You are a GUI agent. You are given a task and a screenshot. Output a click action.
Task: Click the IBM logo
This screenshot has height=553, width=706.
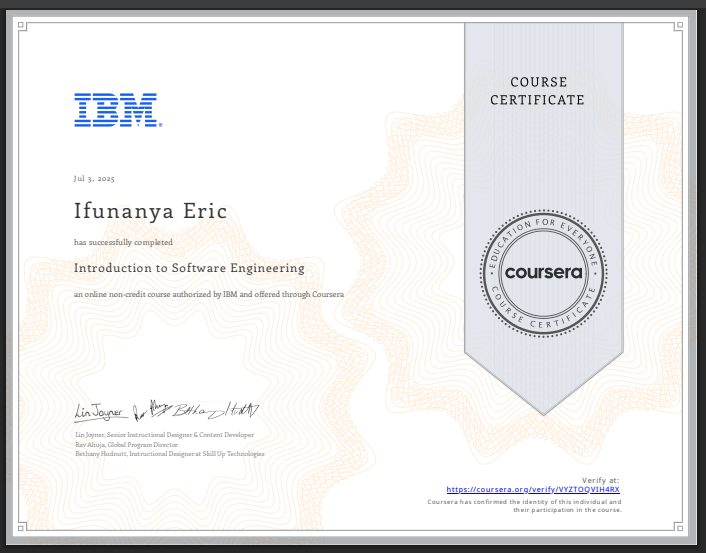click(x=116, y=110)
